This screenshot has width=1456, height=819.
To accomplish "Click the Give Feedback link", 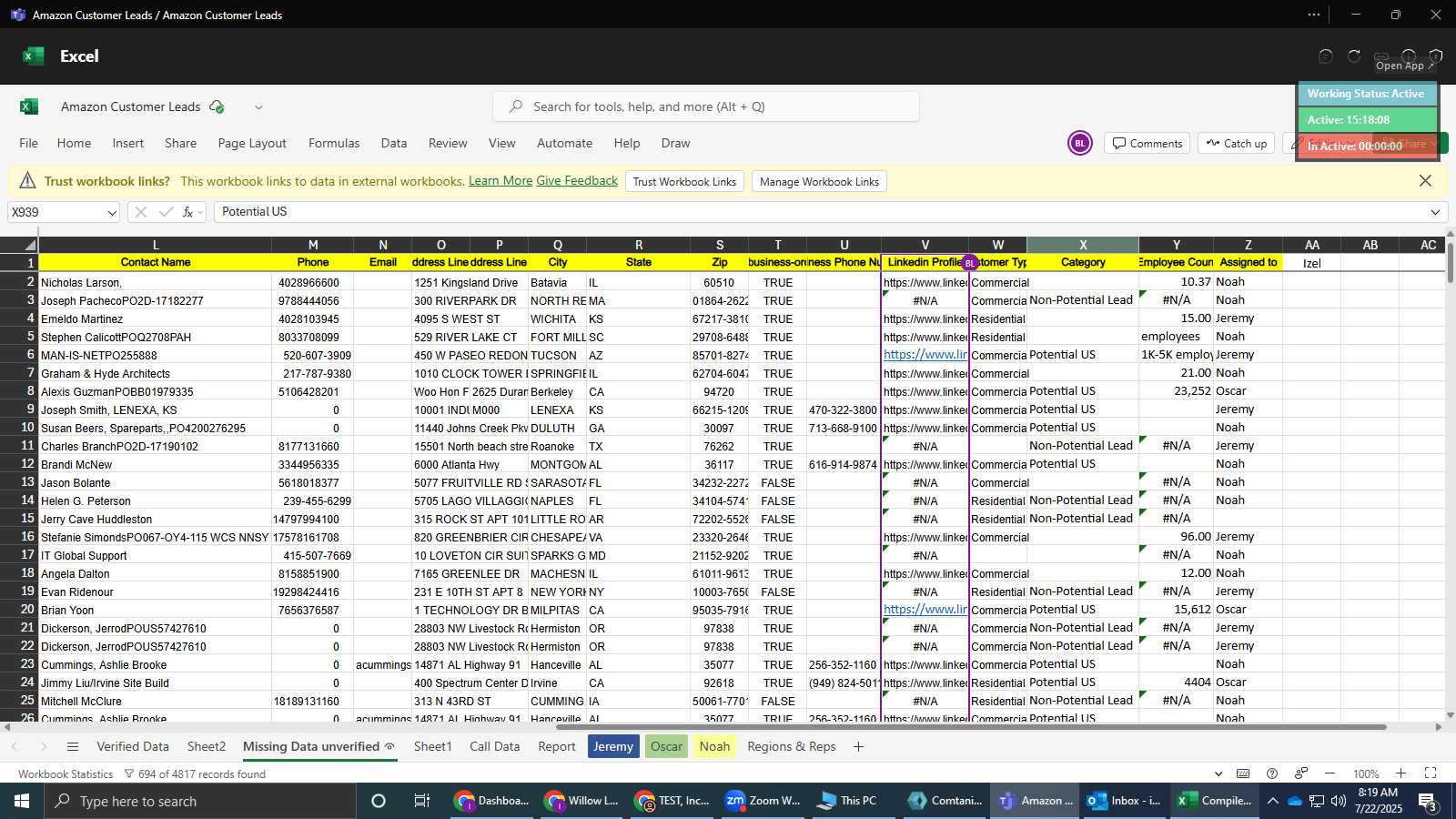I will point(577,181).
